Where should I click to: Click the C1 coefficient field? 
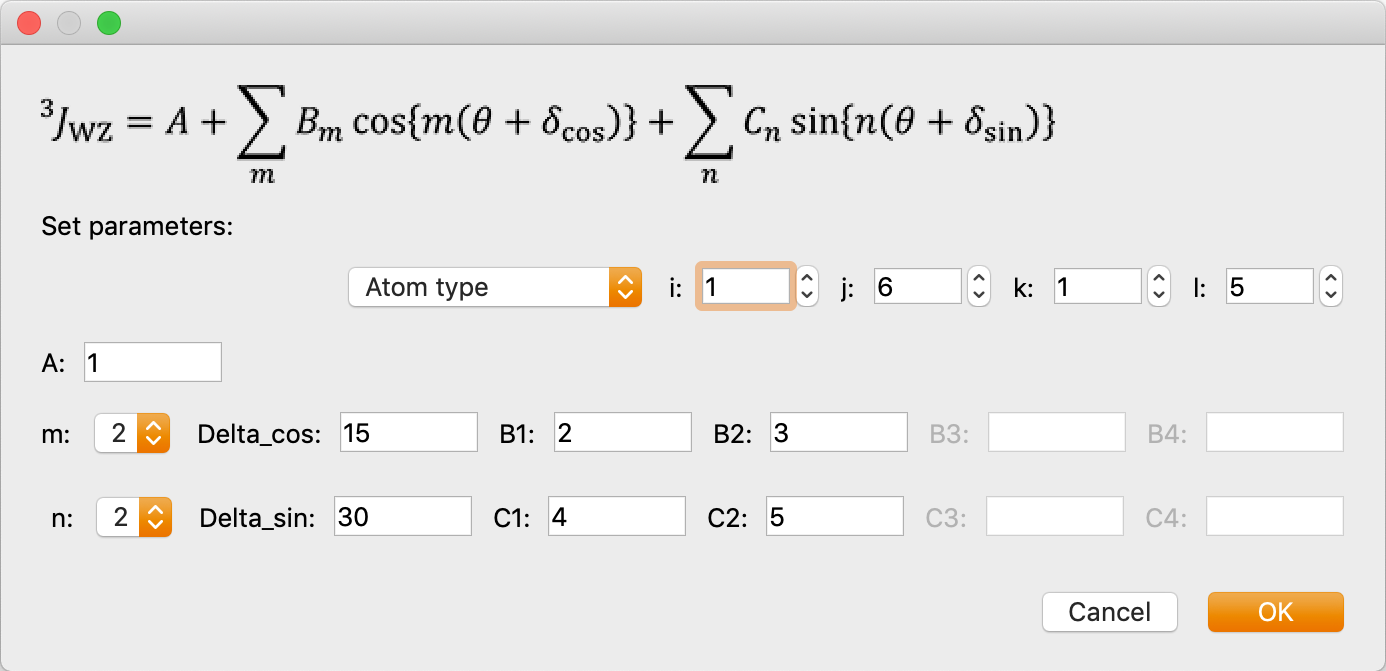[616, 517]
